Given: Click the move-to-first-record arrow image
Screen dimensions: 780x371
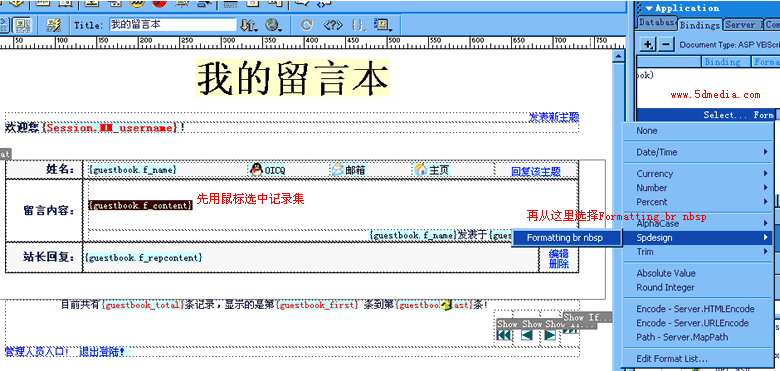Looking at the screenshot, I should pyautogui.click(x=504, y=335).
